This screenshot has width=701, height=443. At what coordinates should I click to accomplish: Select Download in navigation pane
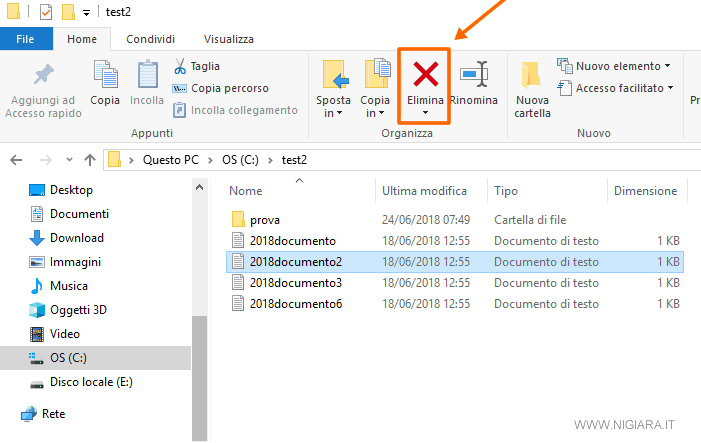77,238
